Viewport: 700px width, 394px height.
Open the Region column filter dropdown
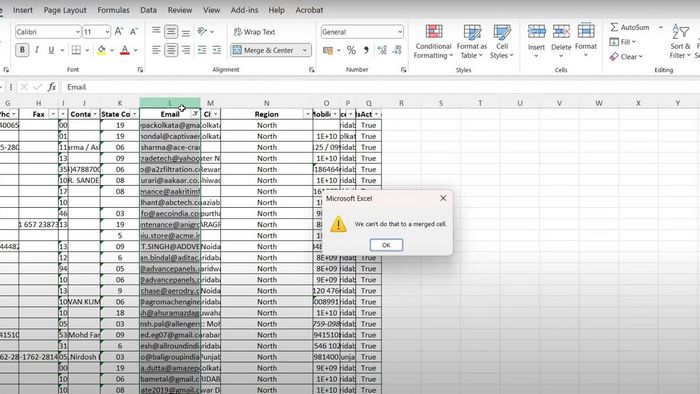click(308, 114)
